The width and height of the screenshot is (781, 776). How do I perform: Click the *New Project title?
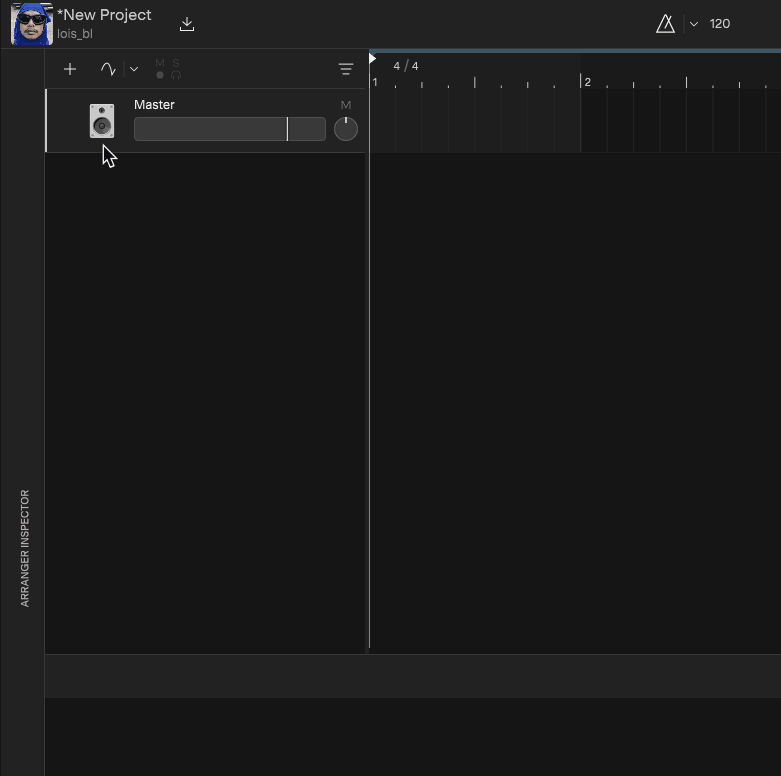pyautogui.click(x=104, y=15)
